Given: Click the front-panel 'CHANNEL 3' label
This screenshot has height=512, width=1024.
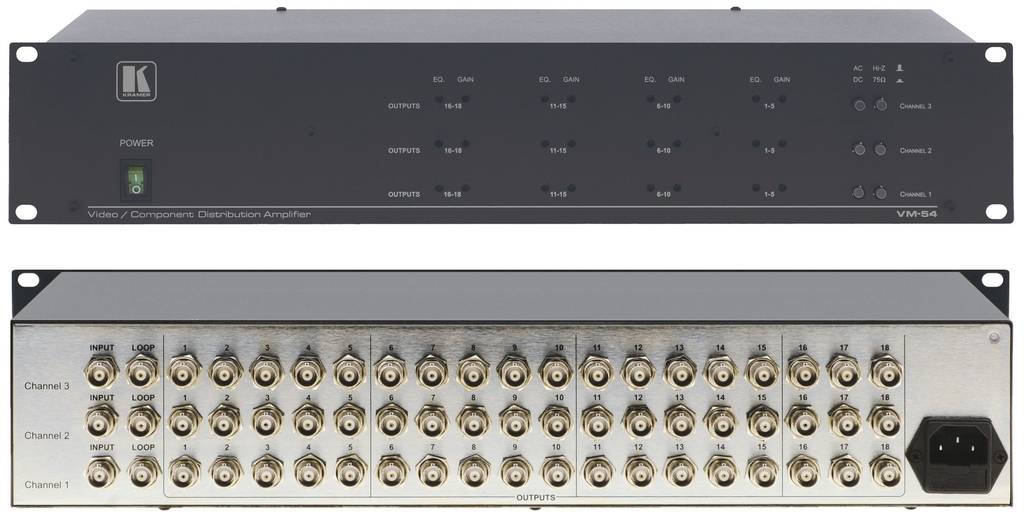Looking at the screenshot, I should [x=915, y=106].
